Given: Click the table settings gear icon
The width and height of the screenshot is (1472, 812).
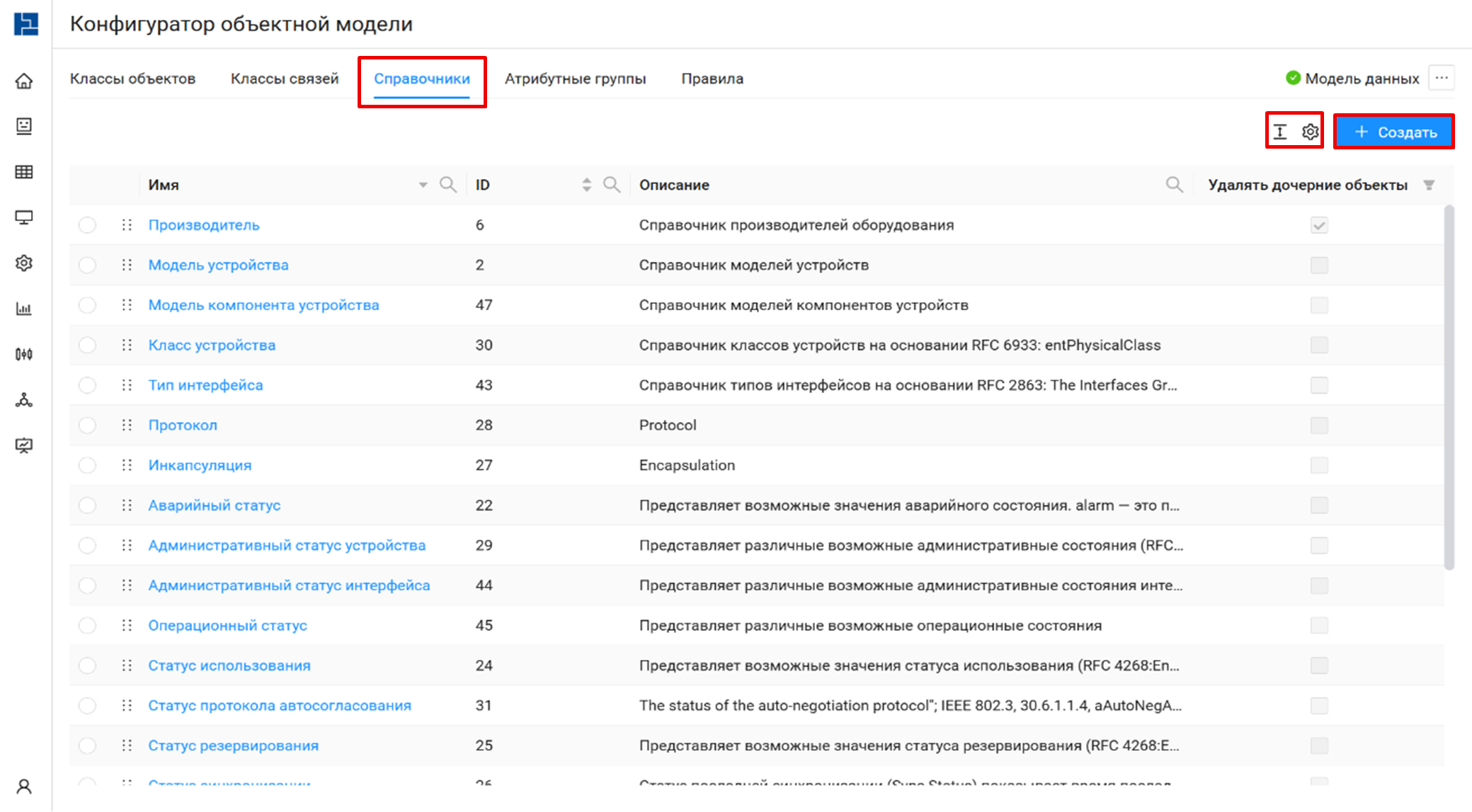Looking at the screenshot, I should point(1310,132).
